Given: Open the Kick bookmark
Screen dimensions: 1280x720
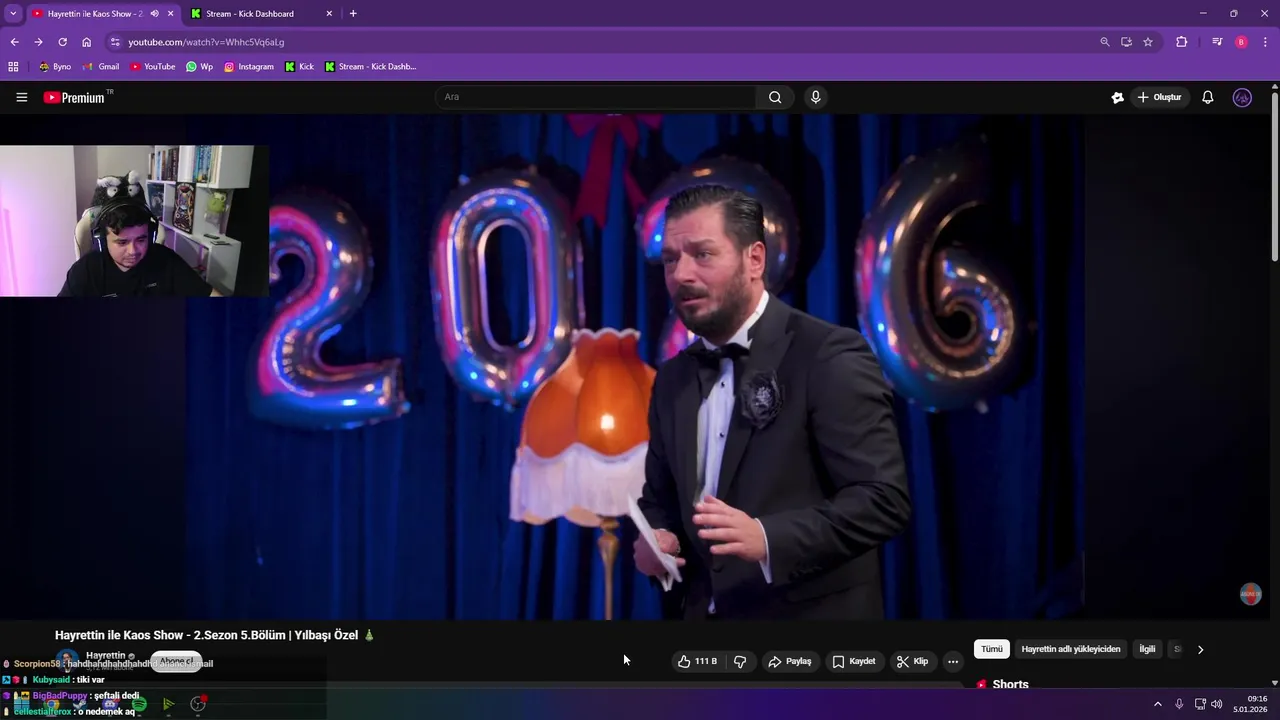Looking at the screenshot, I should [x=299, y=67].
